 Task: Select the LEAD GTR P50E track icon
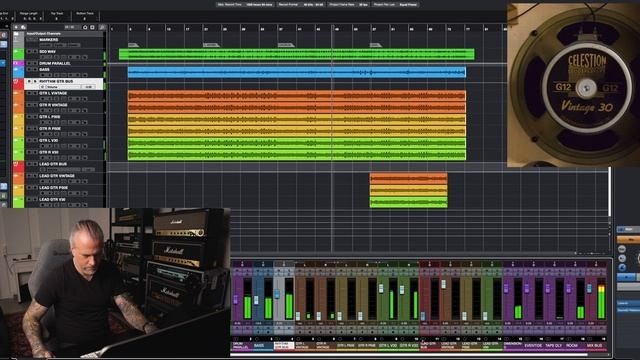click(18, 191)
